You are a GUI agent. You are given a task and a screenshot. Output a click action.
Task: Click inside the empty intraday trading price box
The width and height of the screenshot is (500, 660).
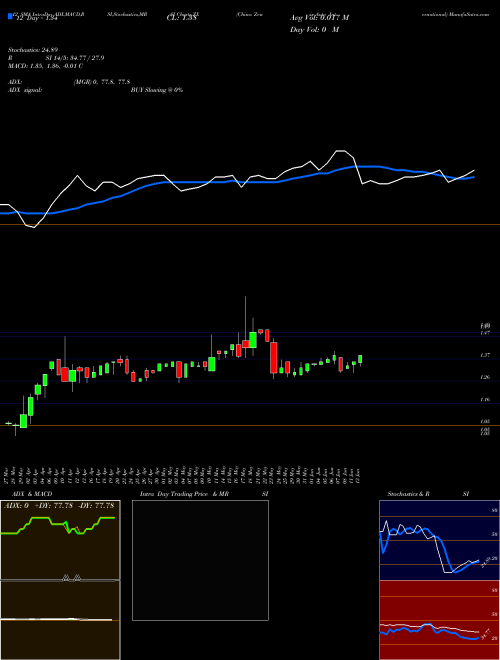tap(200, 560)
